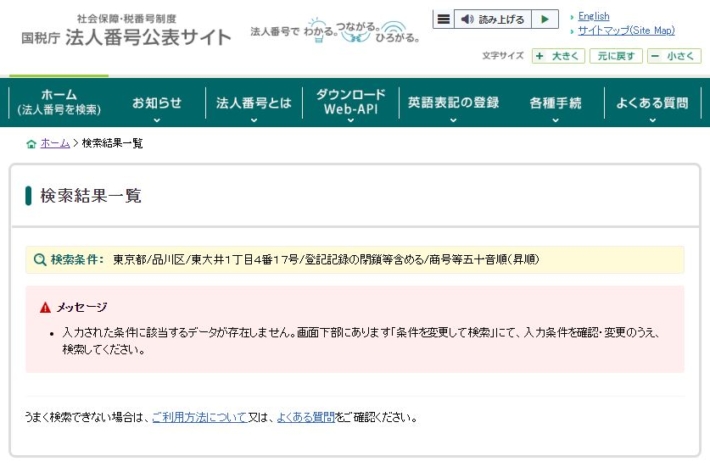Click the magnifier icon beside 検索条件
Screen dimensions: 710x467
40,260
